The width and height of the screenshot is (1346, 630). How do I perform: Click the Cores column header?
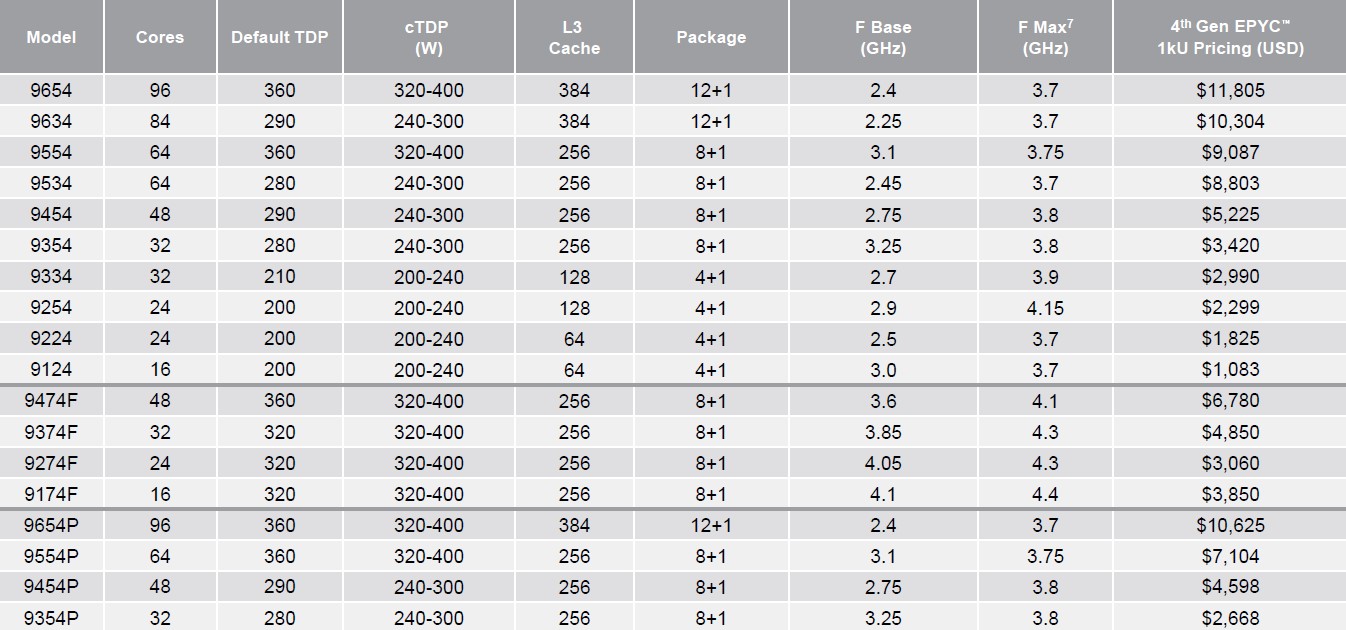coord(160,38)
